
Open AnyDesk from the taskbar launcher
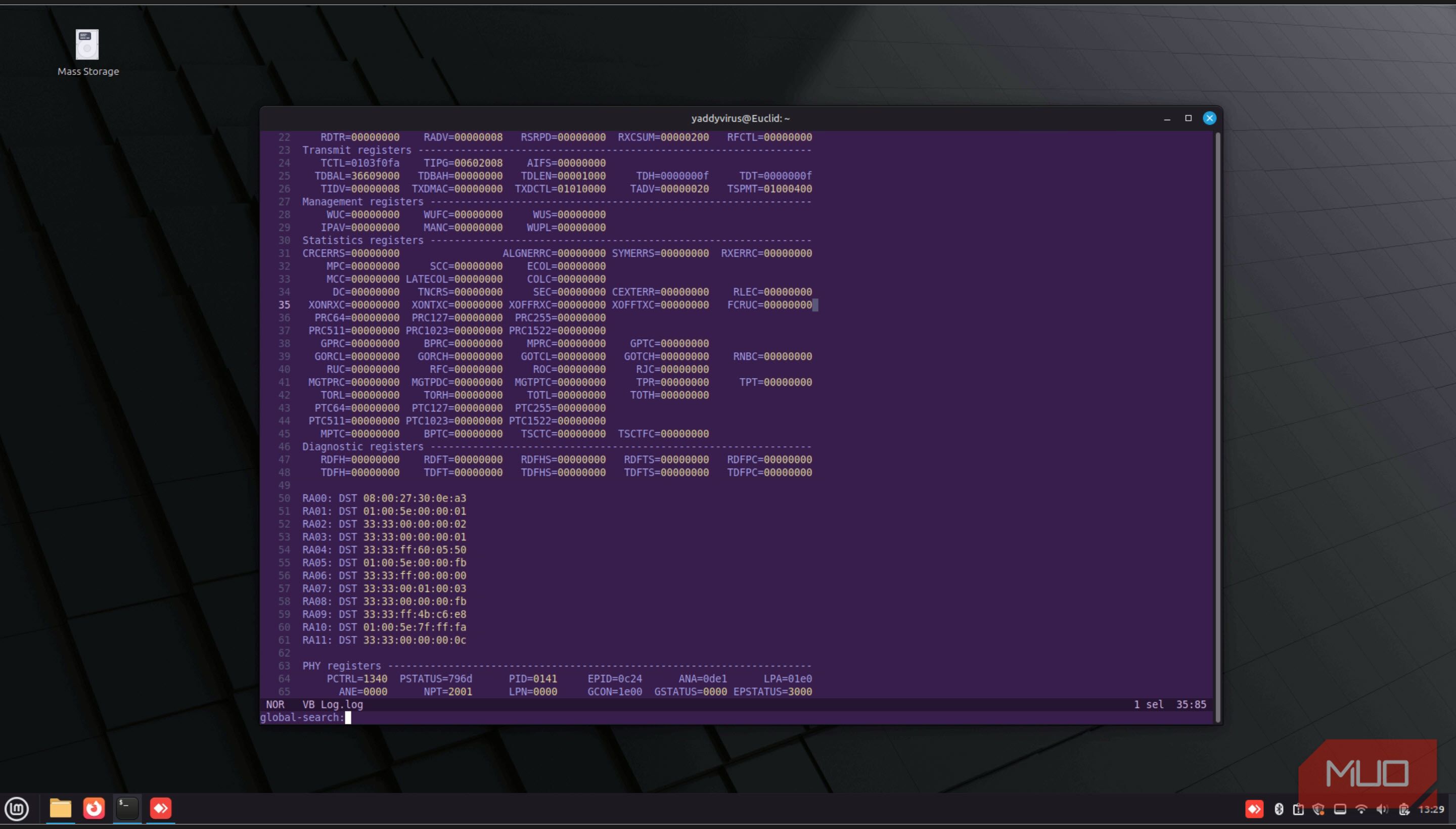click(161, 808)
